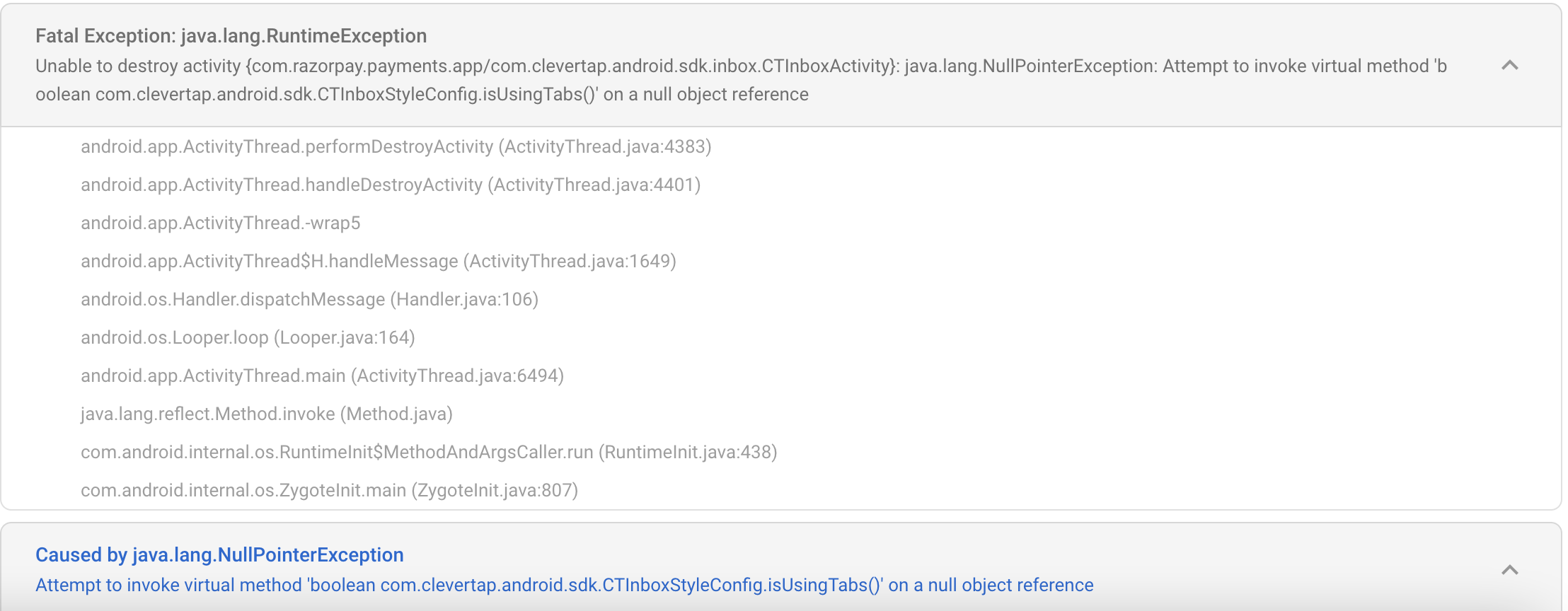Select the ActivityThread.performDestroyActivity stack frame
Viewport: 1568px width, 611px height.
pos(395,147)
